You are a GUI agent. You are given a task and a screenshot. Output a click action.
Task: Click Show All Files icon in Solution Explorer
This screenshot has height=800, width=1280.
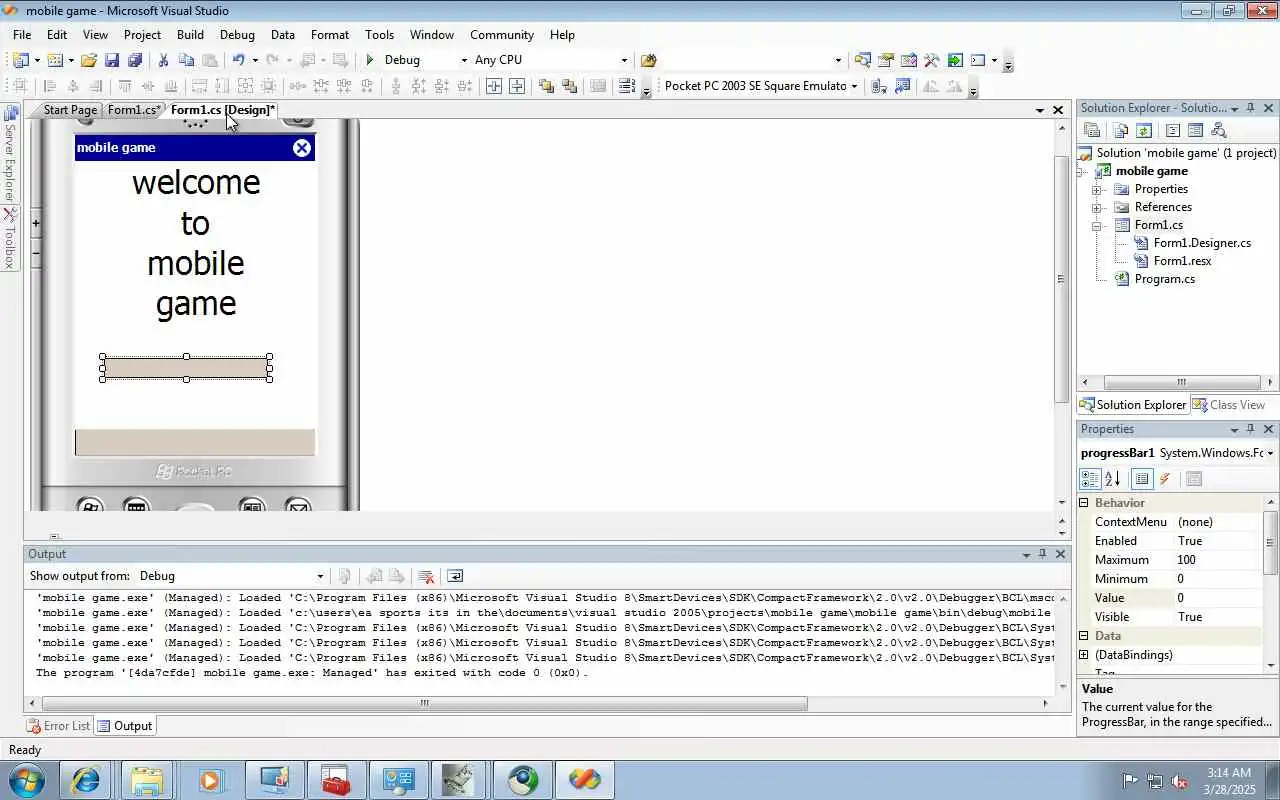coord(1120,130)
